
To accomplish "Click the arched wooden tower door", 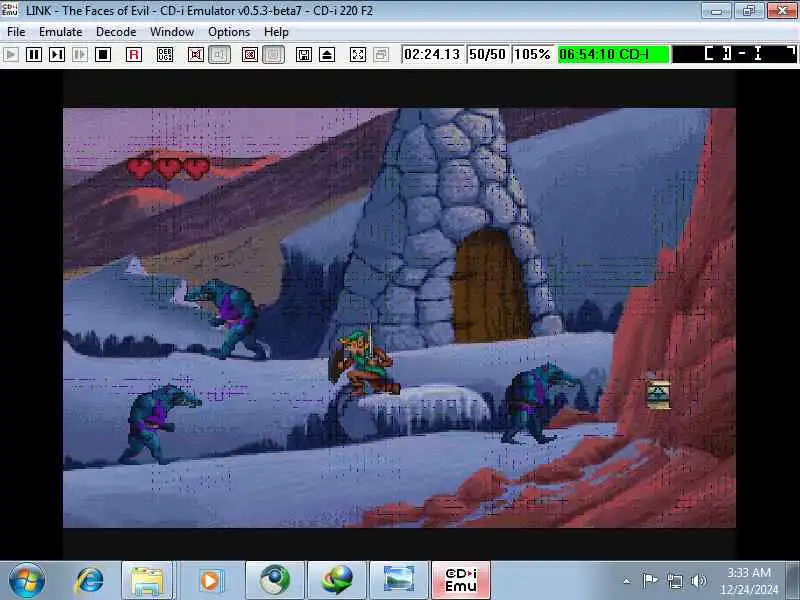I will point(490,285).
